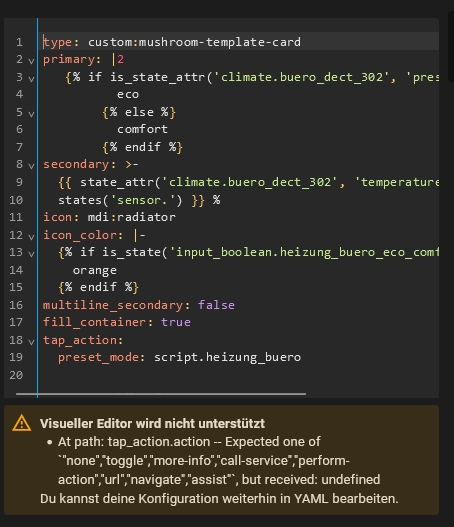Click line number 20 in the gutter
Viewport: 454px width, 527px height.
(x=16, y=375)
